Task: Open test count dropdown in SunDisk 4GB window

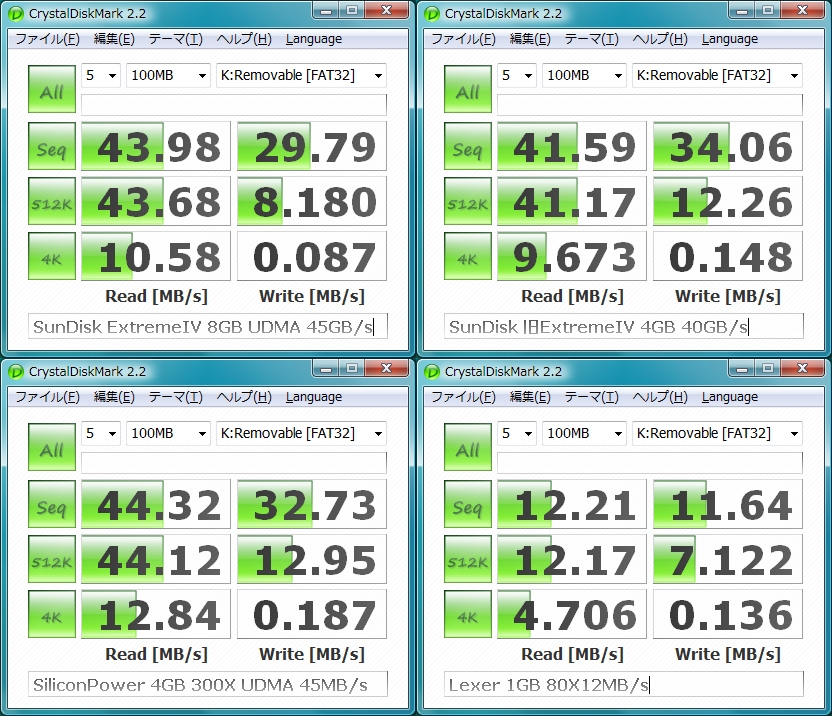Action: [x=517, y=75]
